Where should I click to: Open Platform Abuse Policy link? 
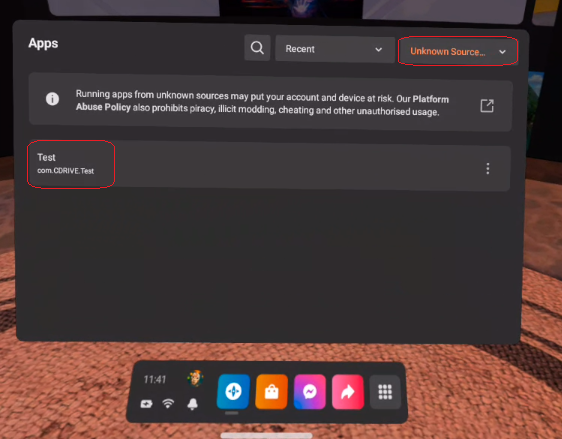(262, 103)
